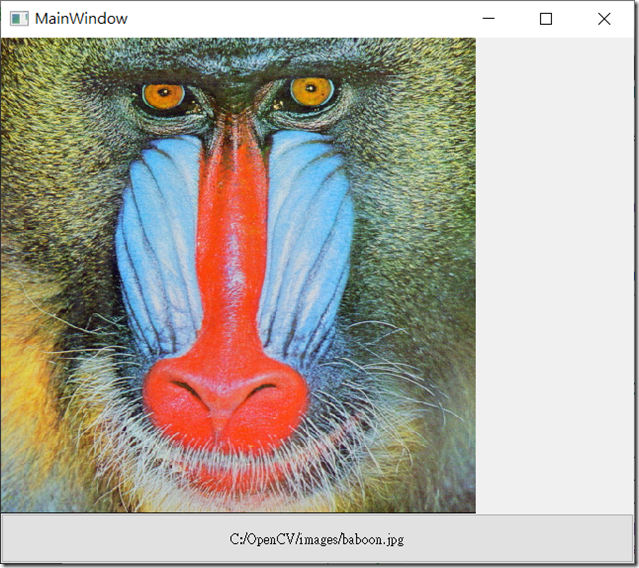Minimize the MainWindow window

[488, 19]
